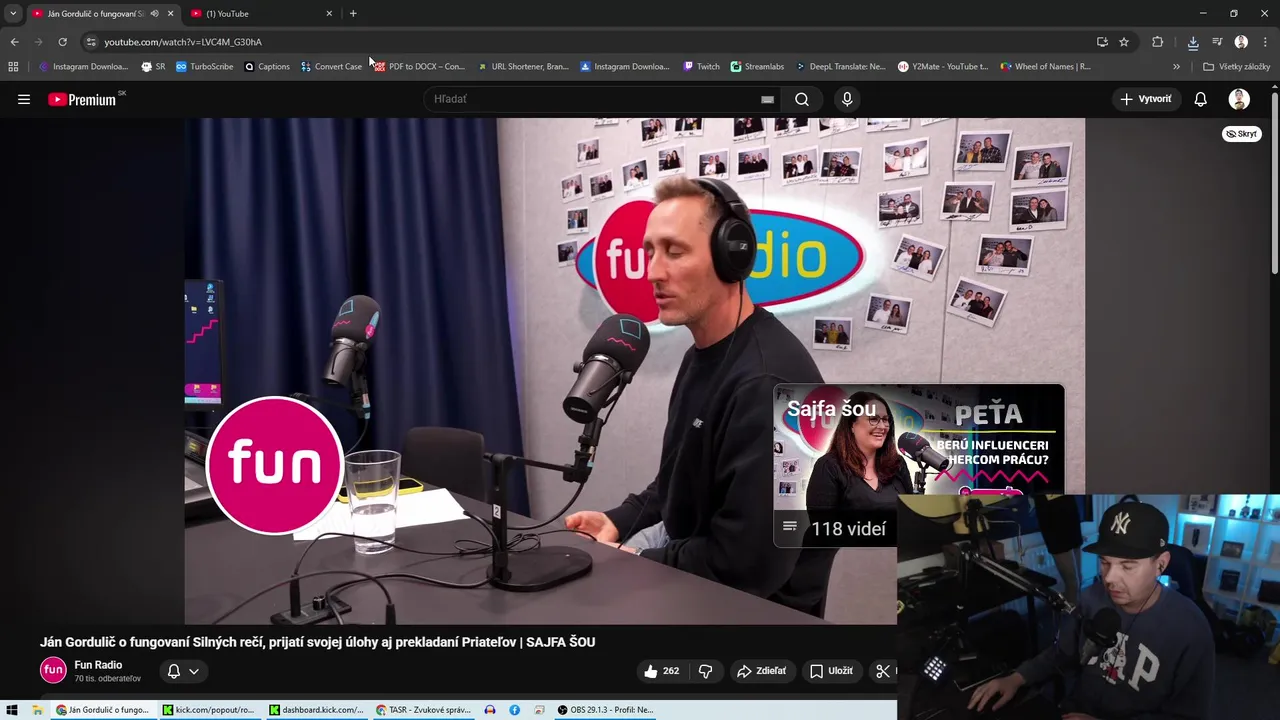Open the Captions bookmark
The height and width of the screenshot is (720, 1280).
(267, 67)
